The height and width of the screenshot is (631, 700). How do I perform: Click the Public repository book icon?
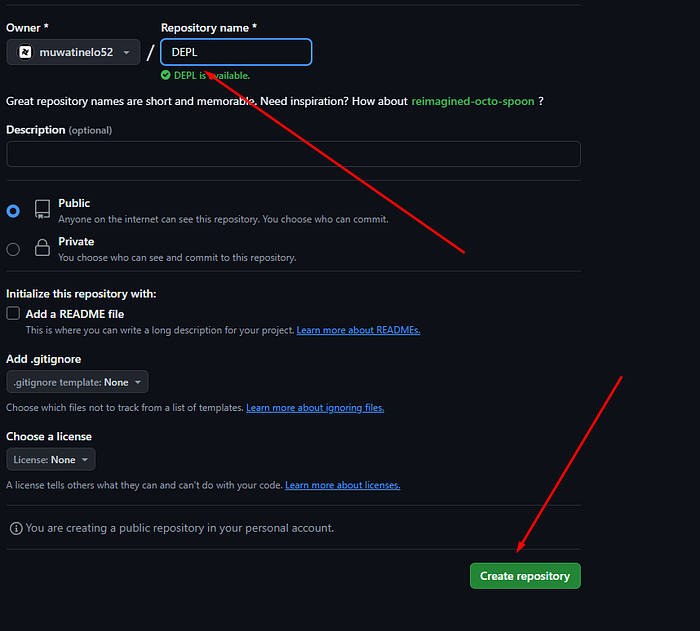point(42,209)
